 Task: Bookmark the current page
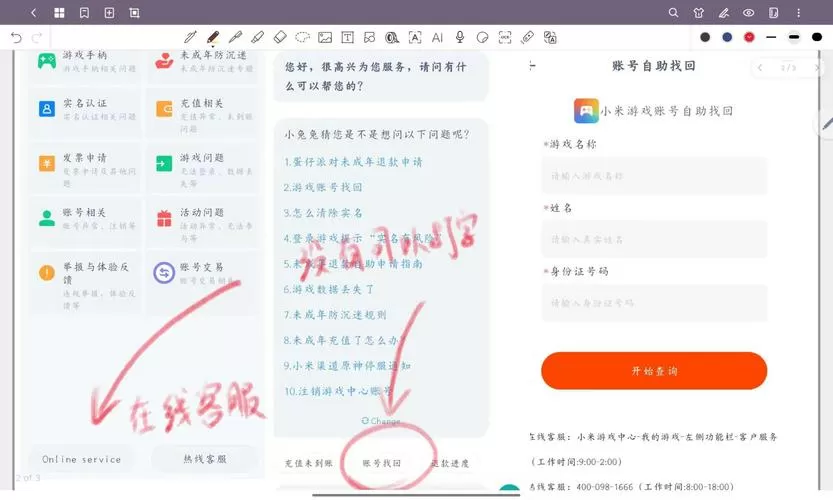(x=84, y=13)
